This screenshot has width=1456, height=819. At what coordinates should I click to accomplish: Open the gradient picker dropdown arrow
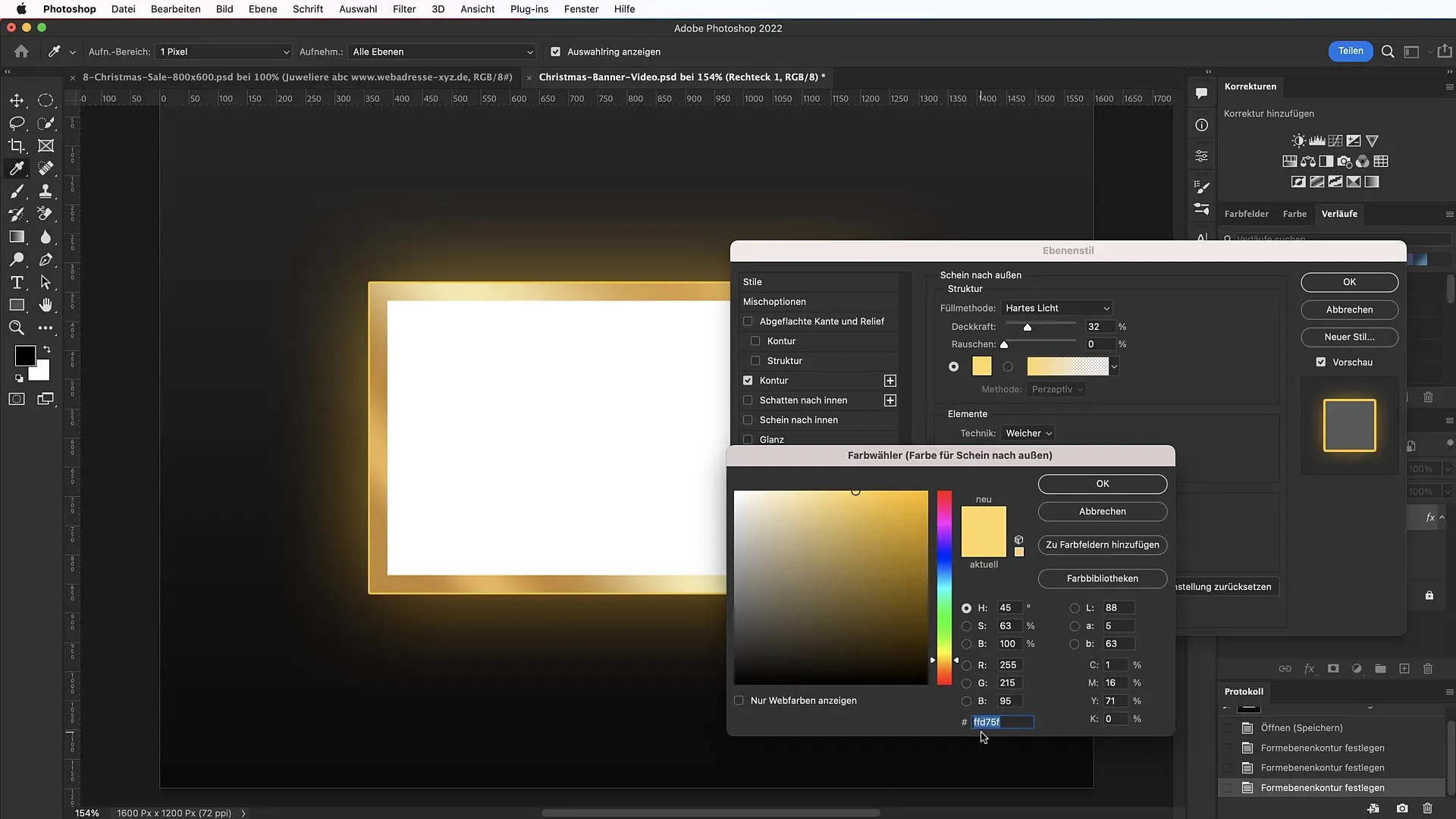pyautogui.click(x=1114, y=367)
